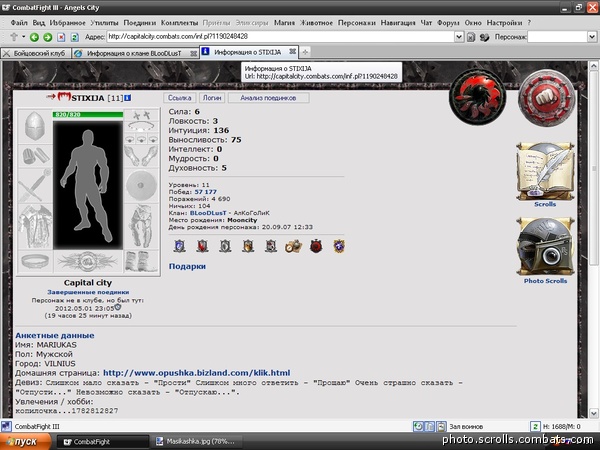Click the green Forward navigation arrow
The height and width of the screenshot is (450, 600).
point(47,37)
